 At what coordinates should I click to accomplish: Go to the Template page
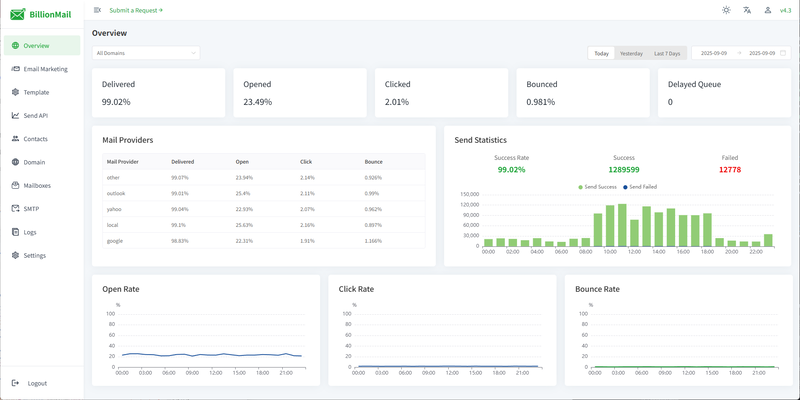point(42,92)
